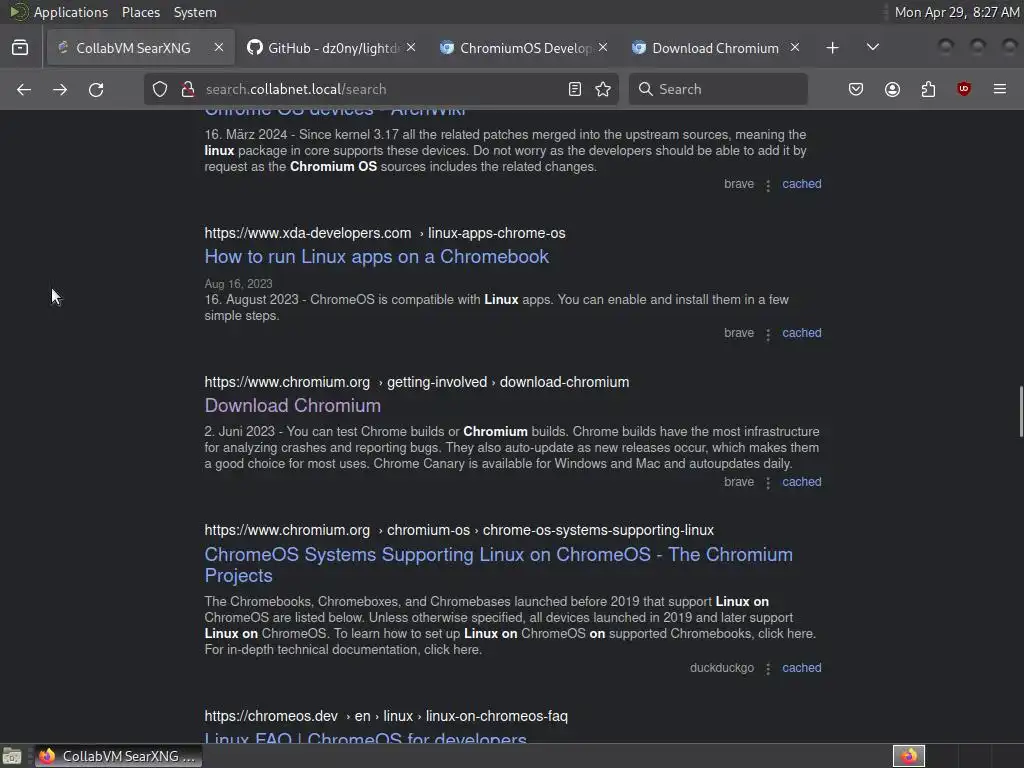Viewport: 1024px width, 768px height.
Task: Click the clock showing Mon Apr 29
Action: (x=957, y=12)
